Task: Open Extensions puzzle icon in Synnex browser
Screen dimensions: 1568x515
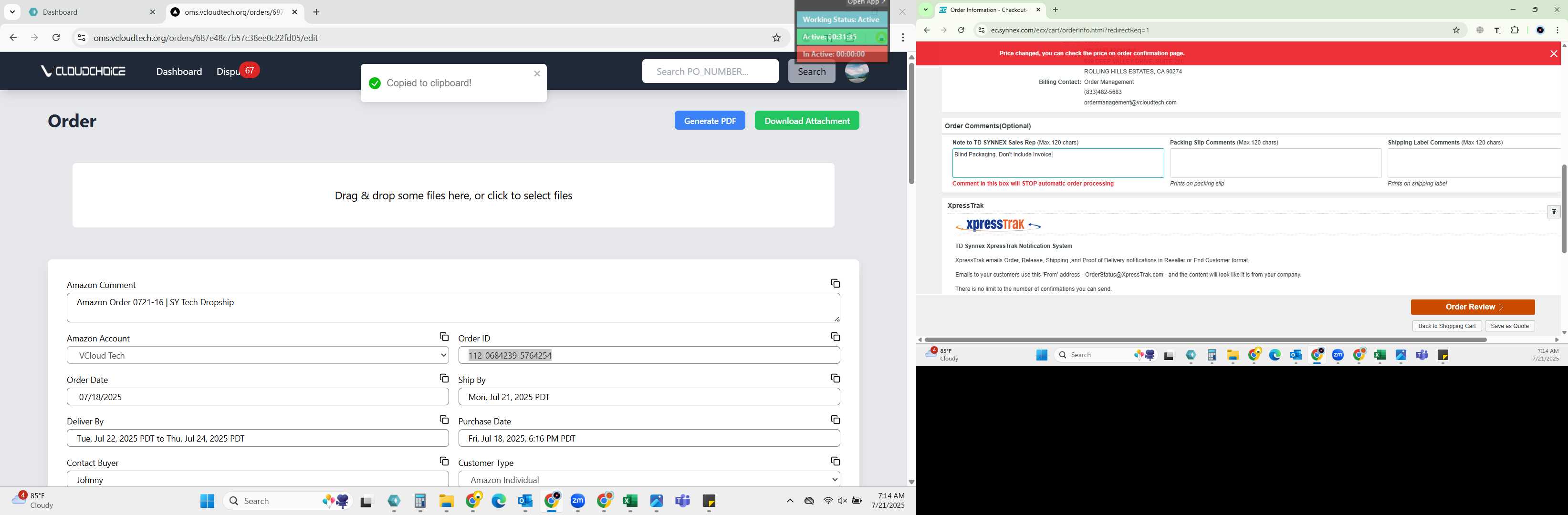Action: pos(1515,30)
